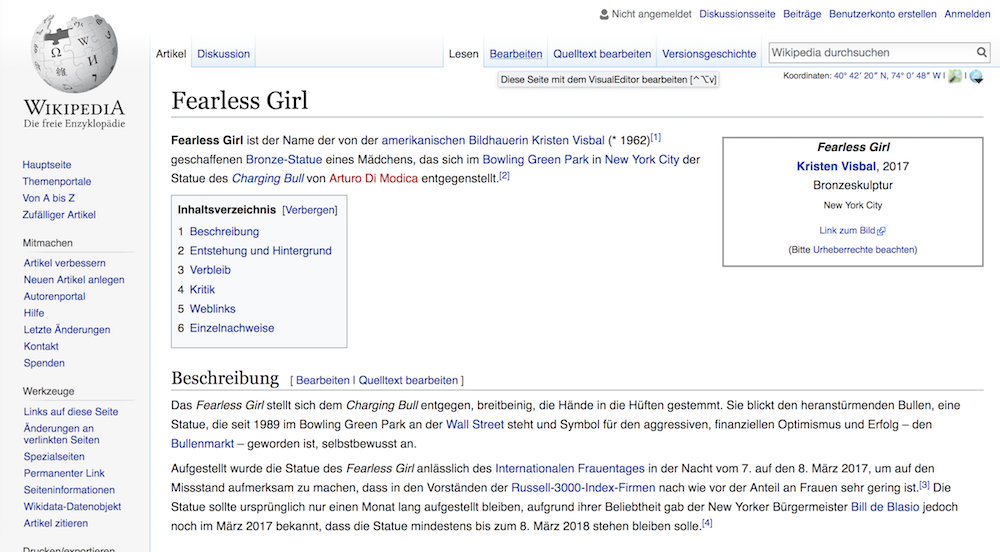Click the globe icon beside the coordinates

pyautogui.click(x=976, y=77)
